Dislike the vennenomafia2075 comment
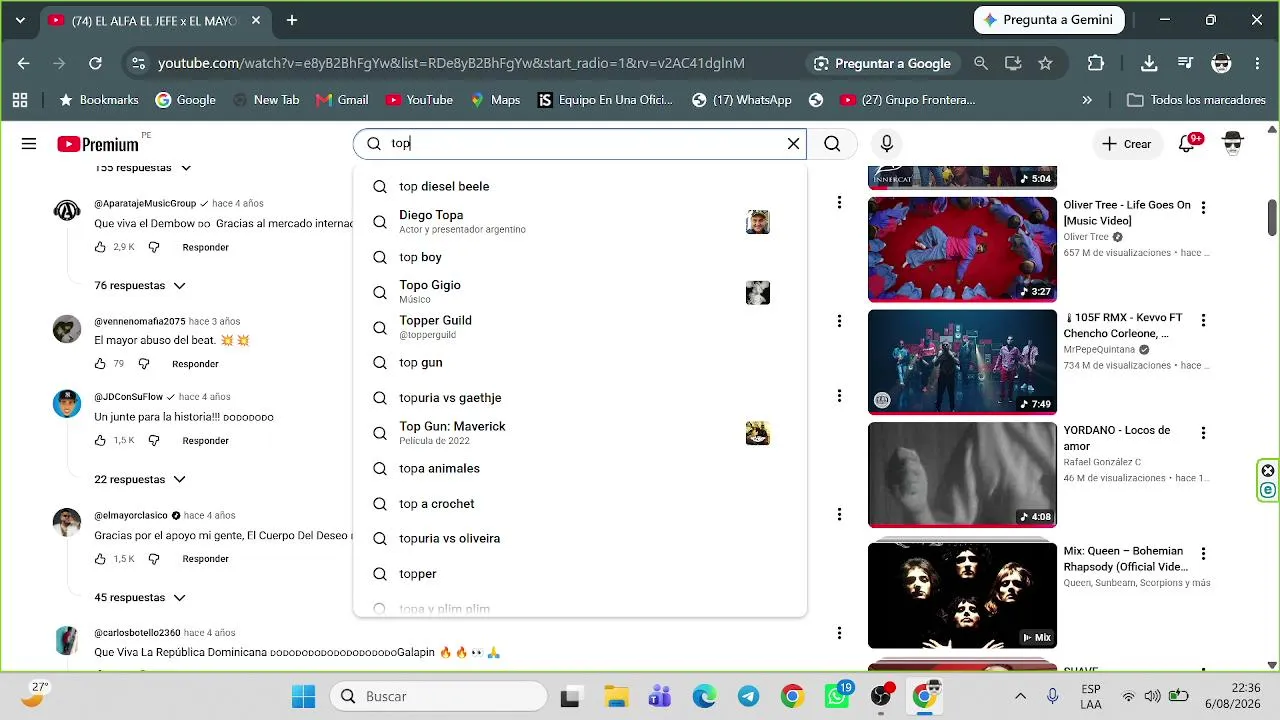This screenshot has height=720, width=1280. [144, 364]
